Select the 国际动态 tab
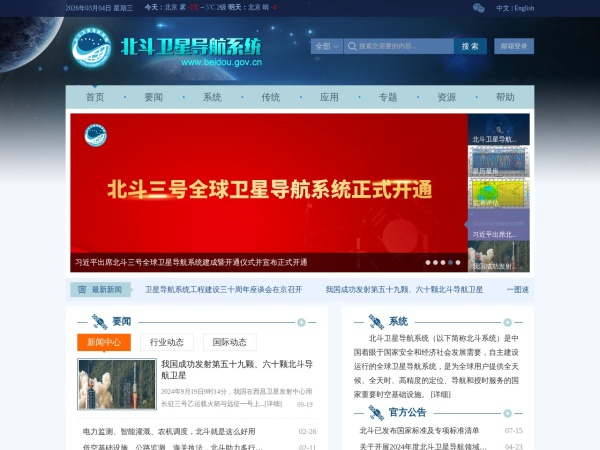600x450 pixels. pyautogui.click(x=229, y=342)
